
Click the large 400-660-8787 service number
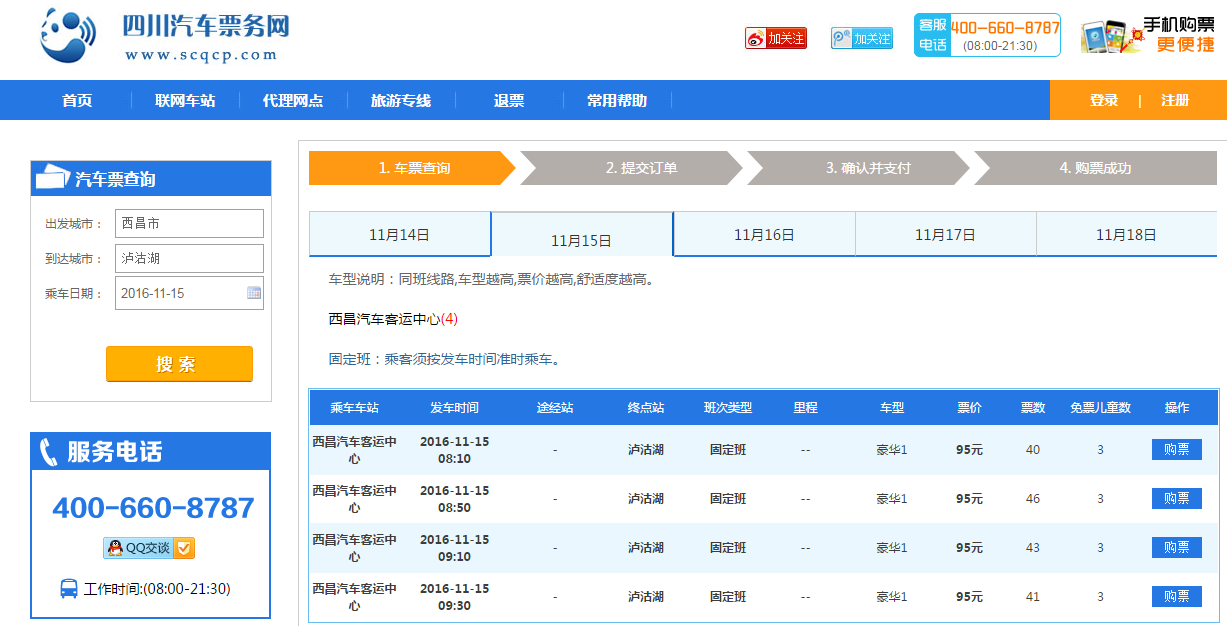[153, 508]
